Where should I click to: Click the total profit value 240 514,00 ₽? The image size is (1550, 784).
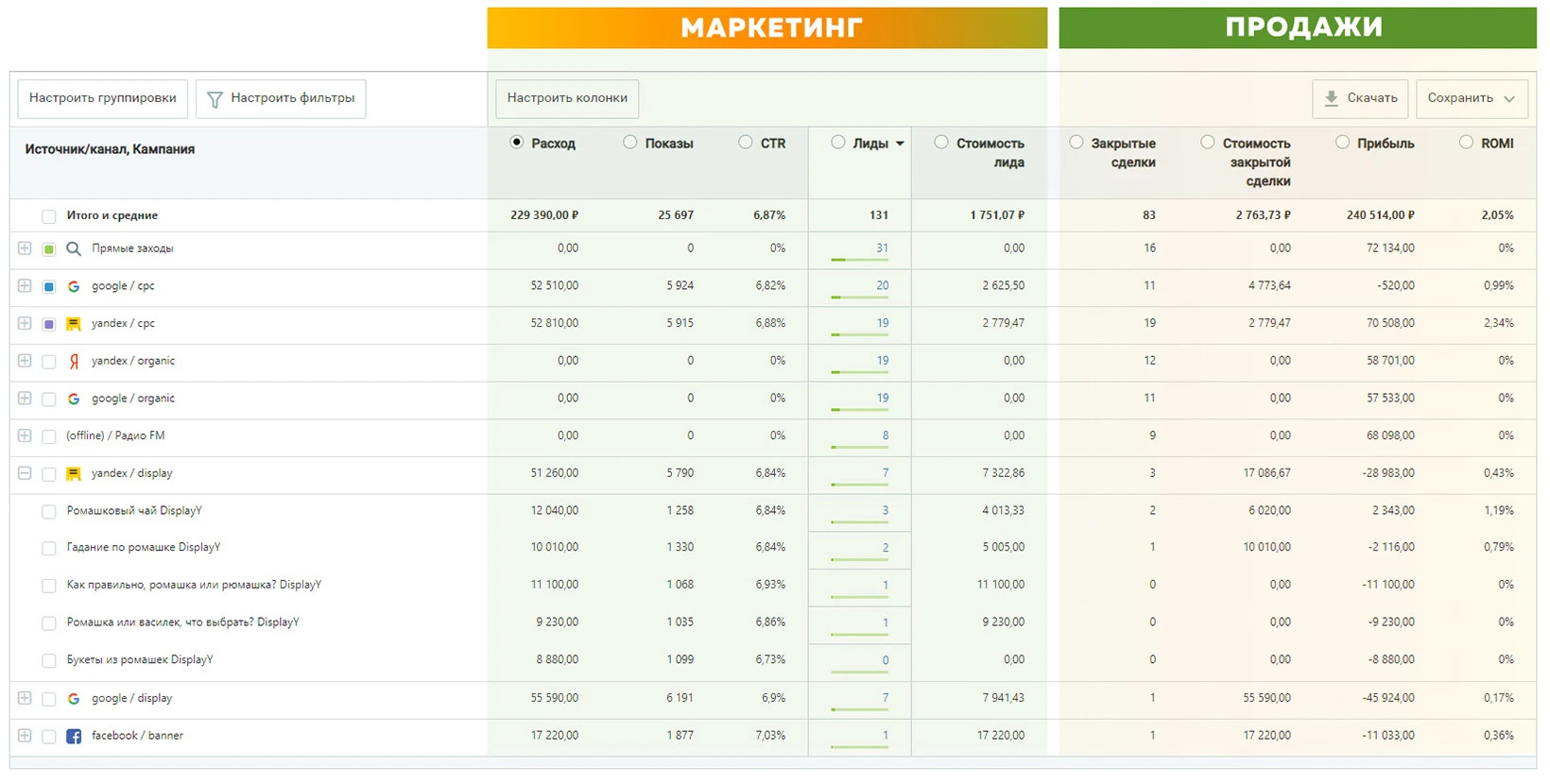pyautogui.click(x=1381, y=215)
